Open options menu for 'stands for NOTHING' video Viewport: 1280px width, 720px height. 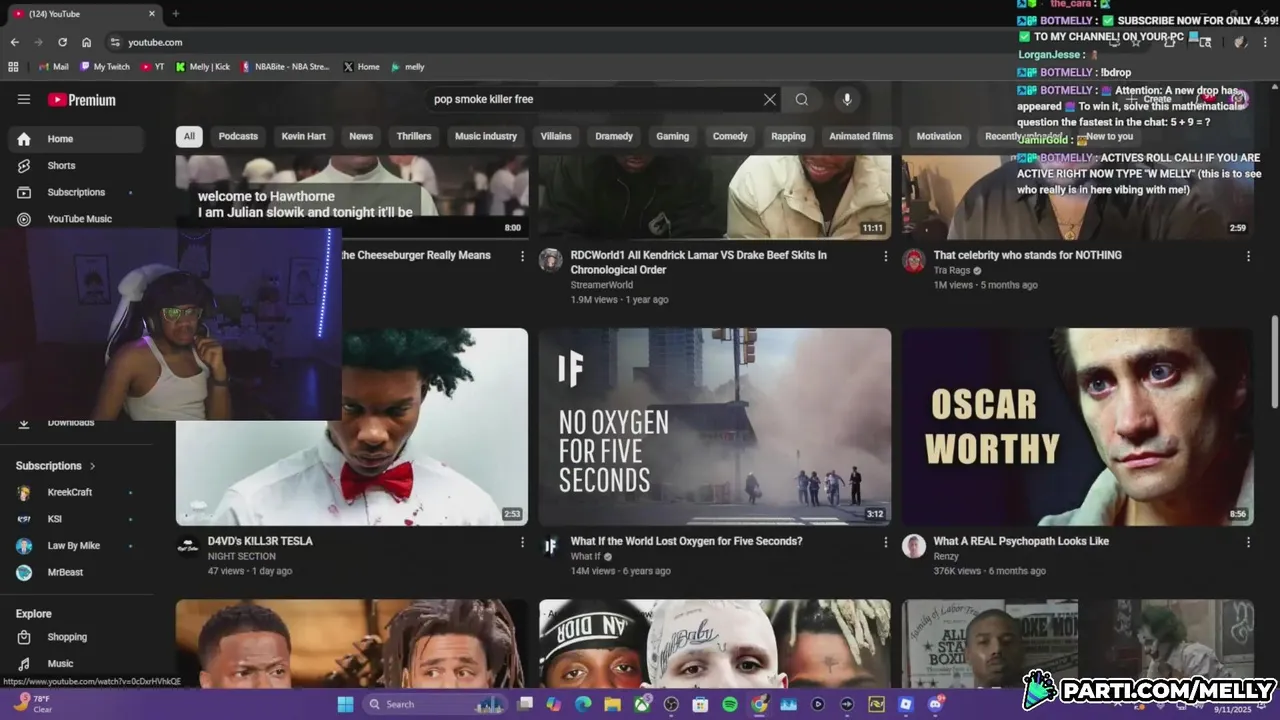(1248, 256)
